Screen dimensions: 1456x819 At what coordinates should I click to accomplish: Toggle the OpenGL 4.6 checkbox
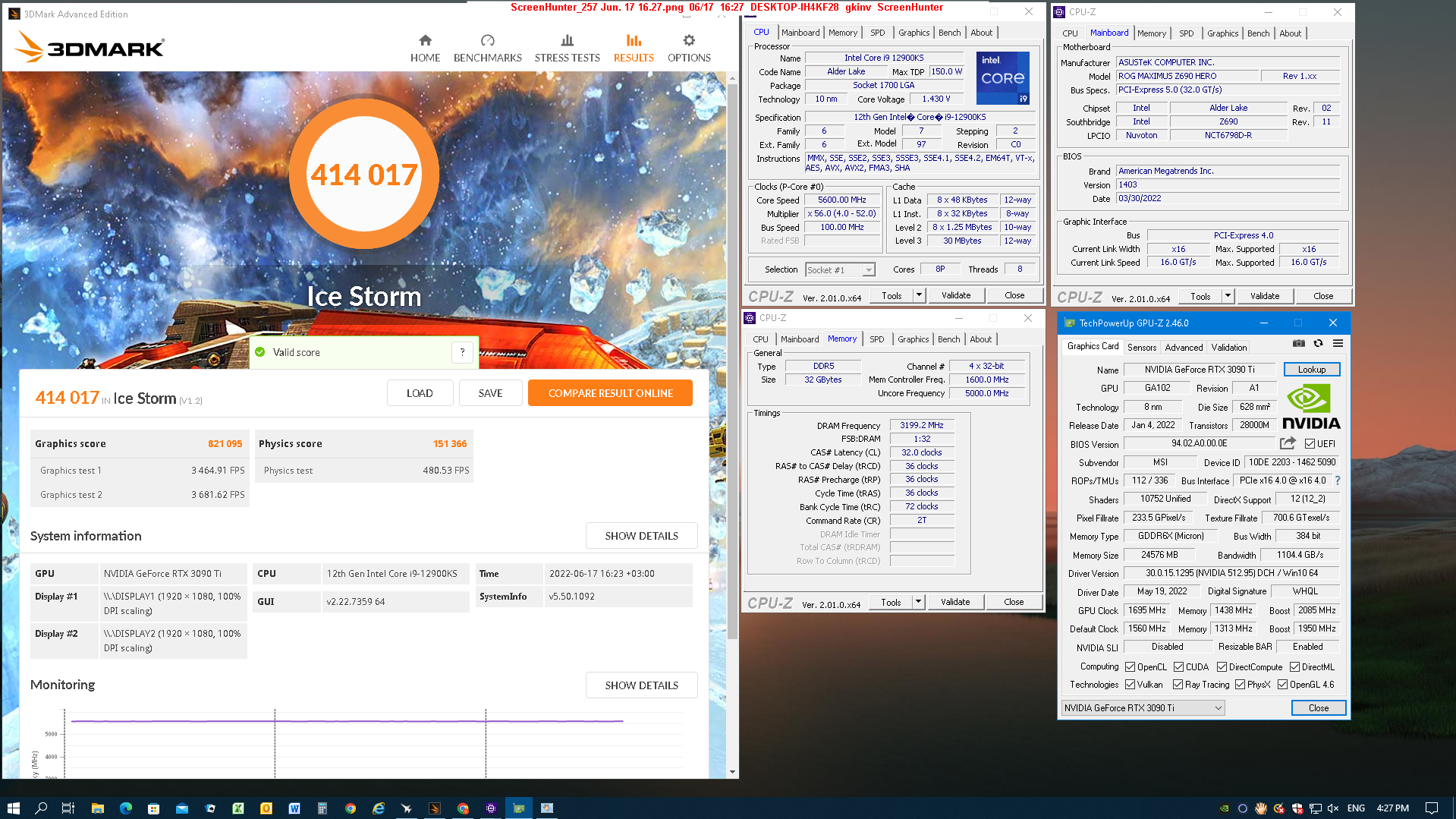pos(1282,685)
